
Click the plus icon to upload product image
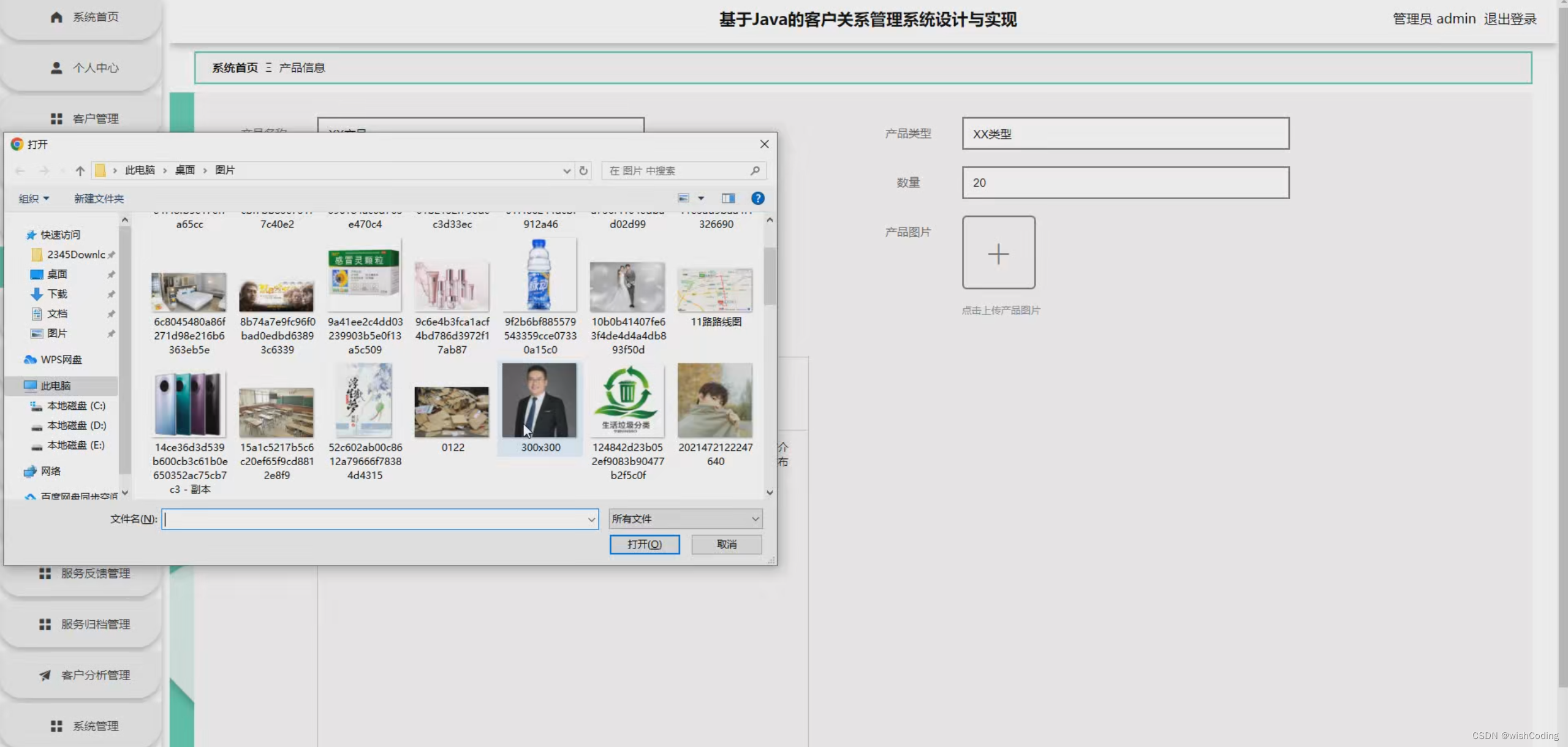point(998,252)
